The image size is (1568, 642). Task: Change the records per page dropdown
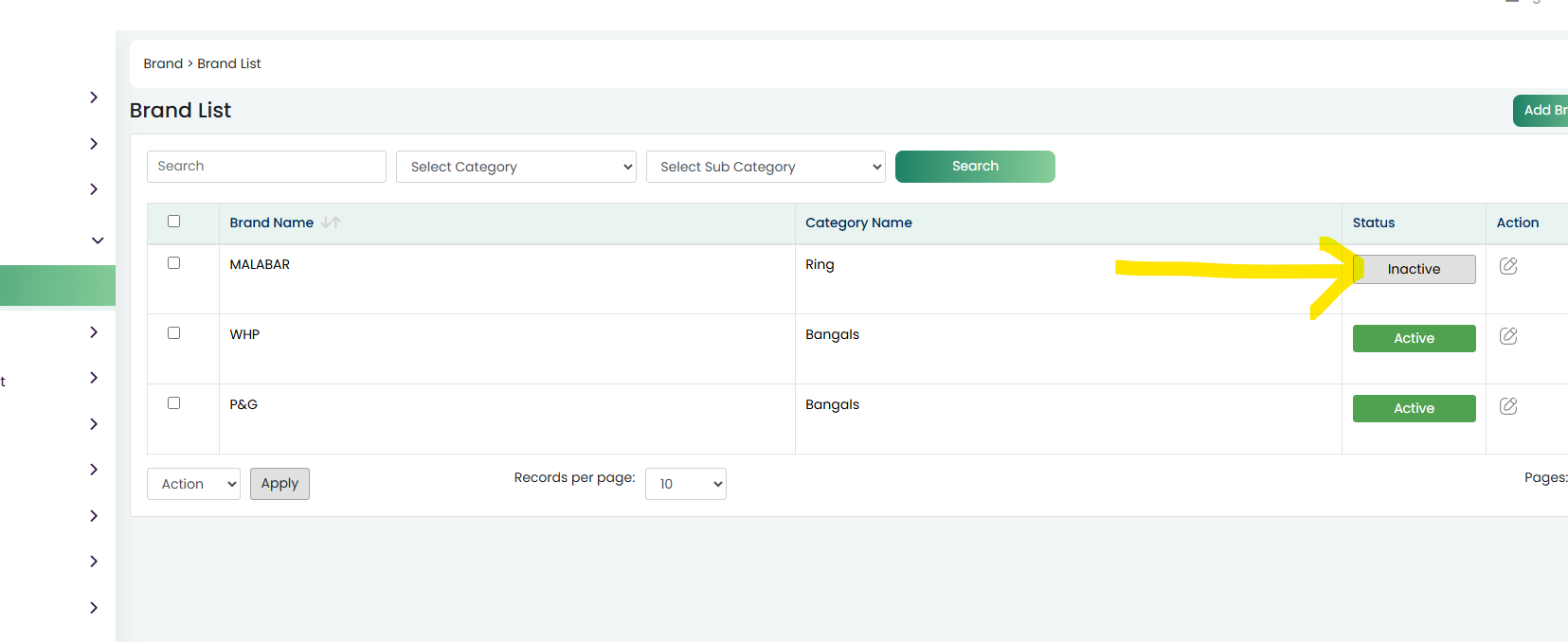[685, 484]
